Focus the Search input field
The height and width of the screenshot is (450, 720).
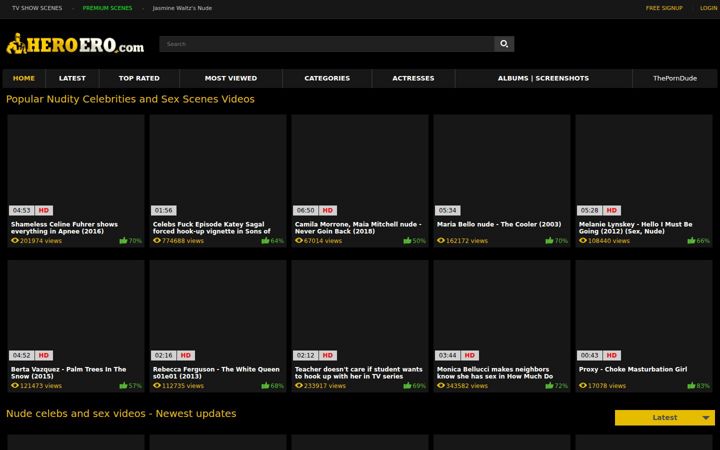tap(327, 44)
